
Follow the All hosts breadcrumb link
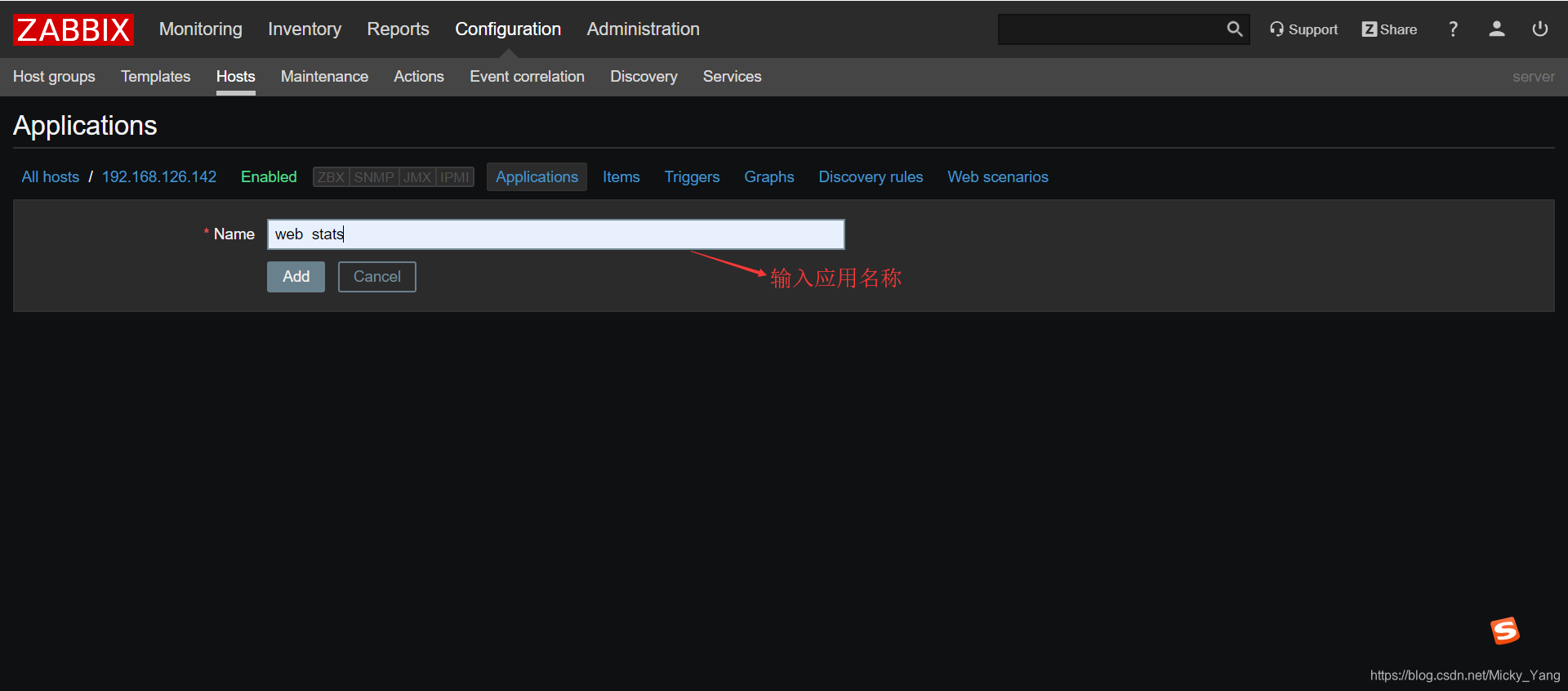coord(51,177)
